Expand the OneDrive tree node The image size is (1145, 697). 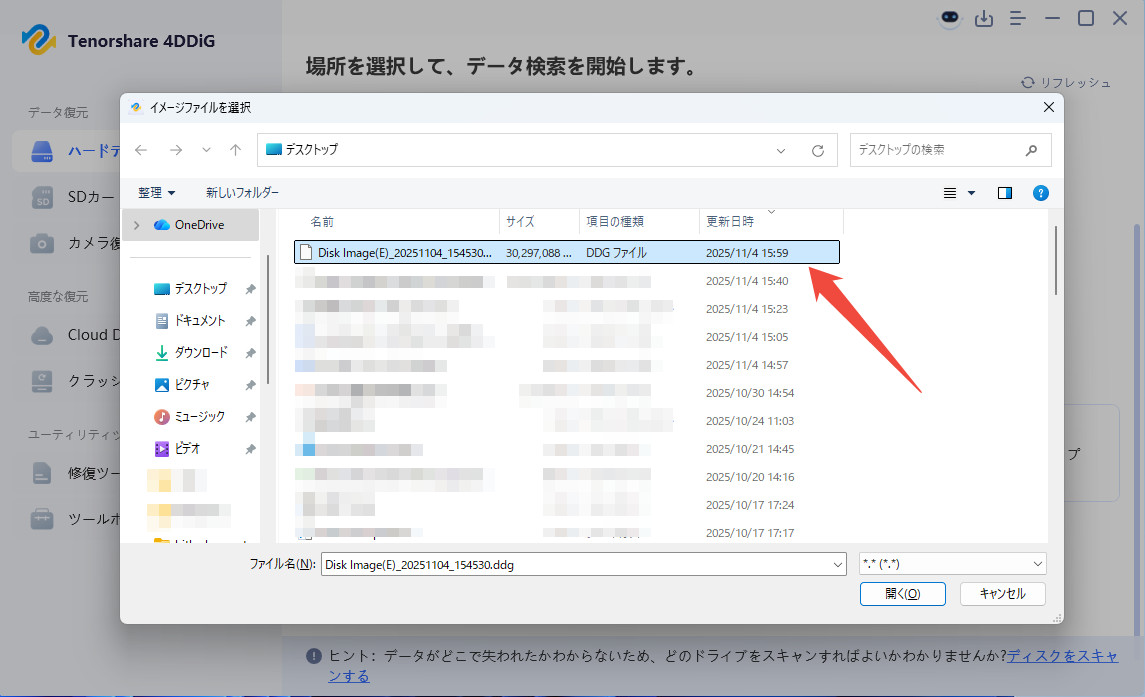click(137, 225)
